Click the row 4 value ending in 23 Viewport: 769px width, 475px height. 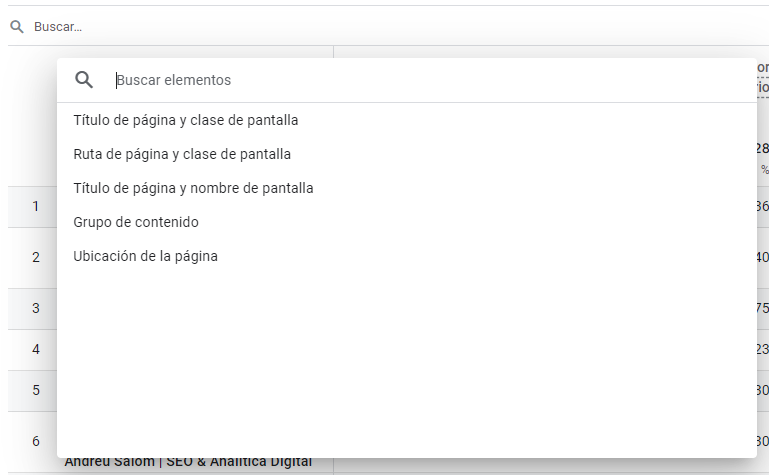pyautogui.click(x=763, y=349)
